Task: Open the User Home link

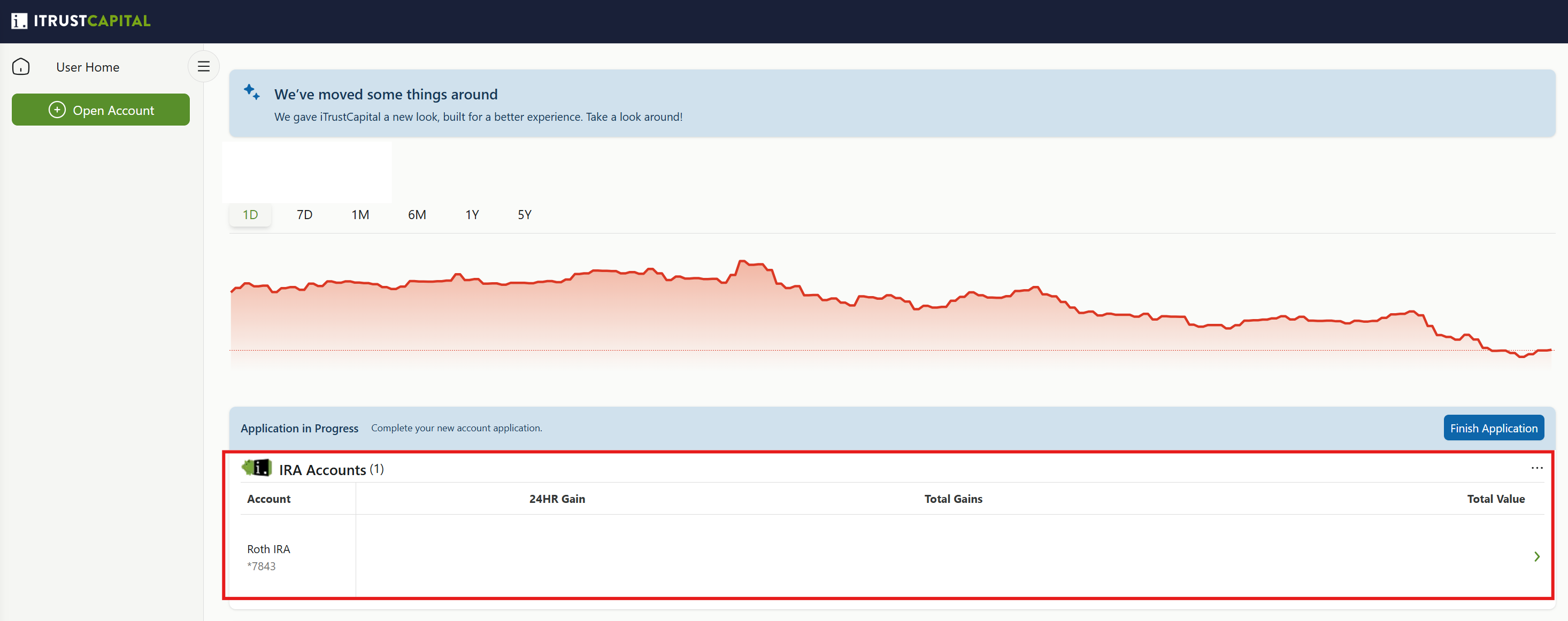Action: pyautogui.click(x=88, y=67)
